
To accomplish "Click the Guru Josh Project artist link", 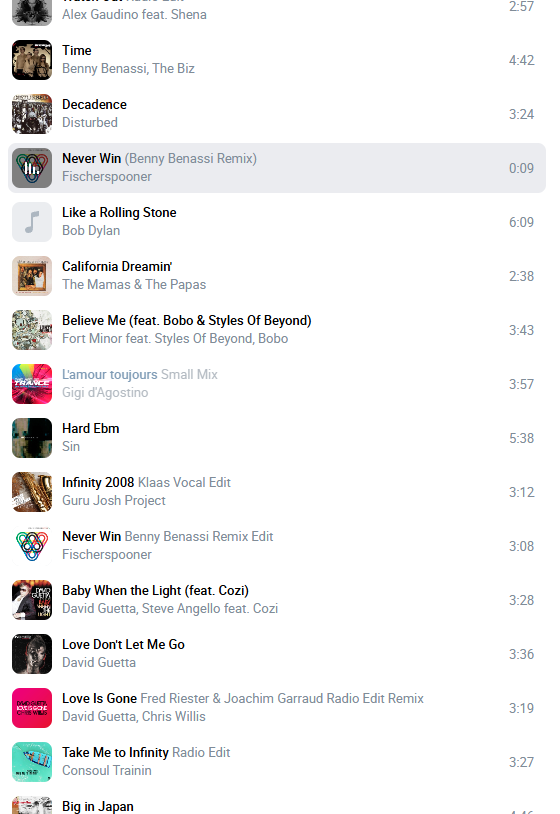I will click(x=114, y=500).
